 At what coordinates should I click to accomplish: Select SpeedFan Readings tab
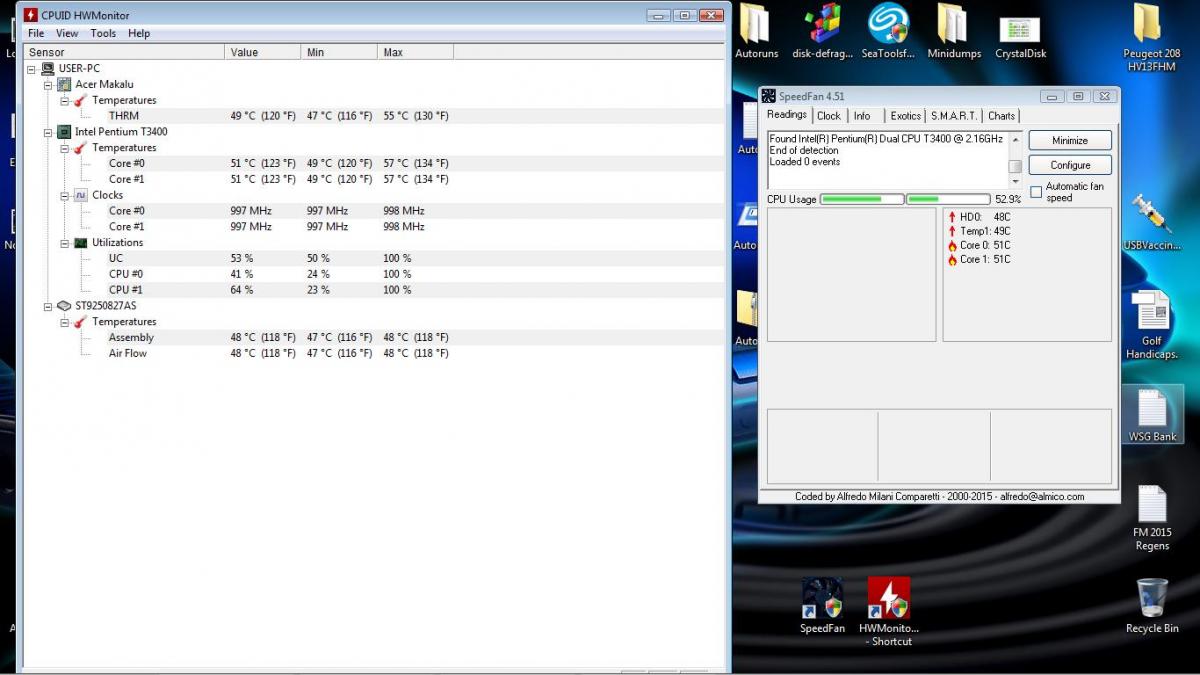[787, 115]
